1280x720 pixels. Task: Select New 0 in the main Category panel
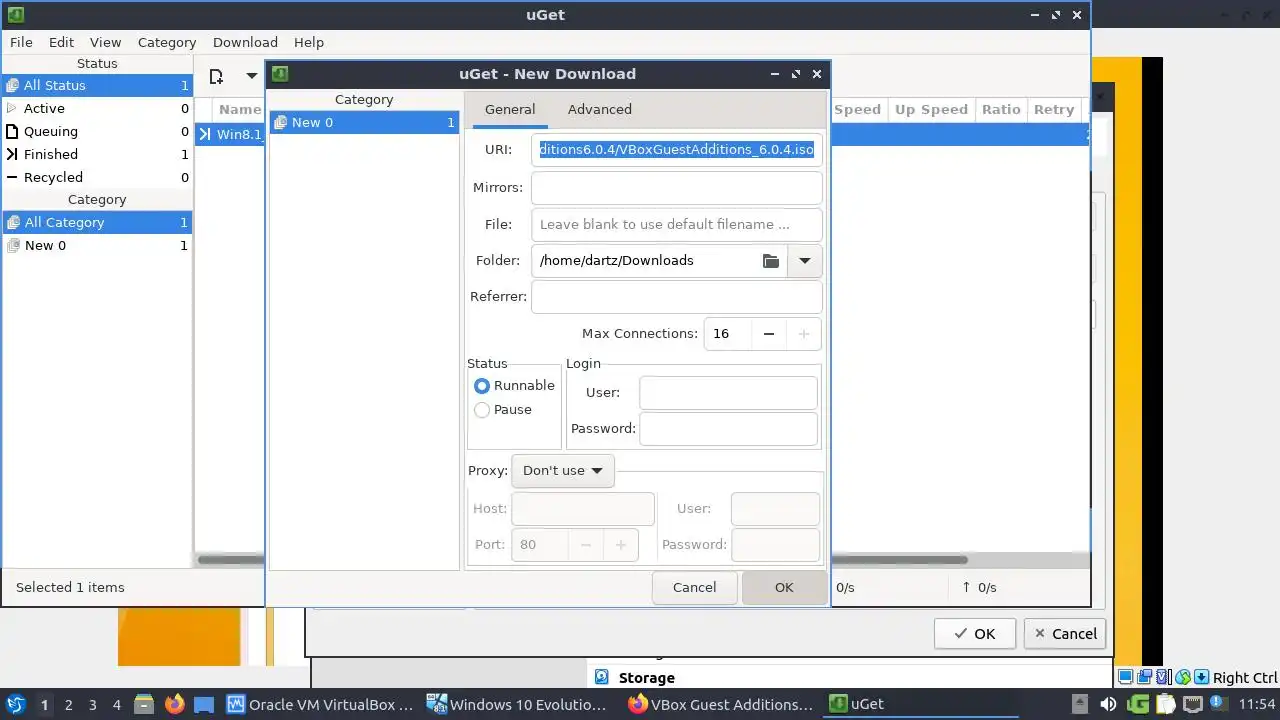[97, 246]
